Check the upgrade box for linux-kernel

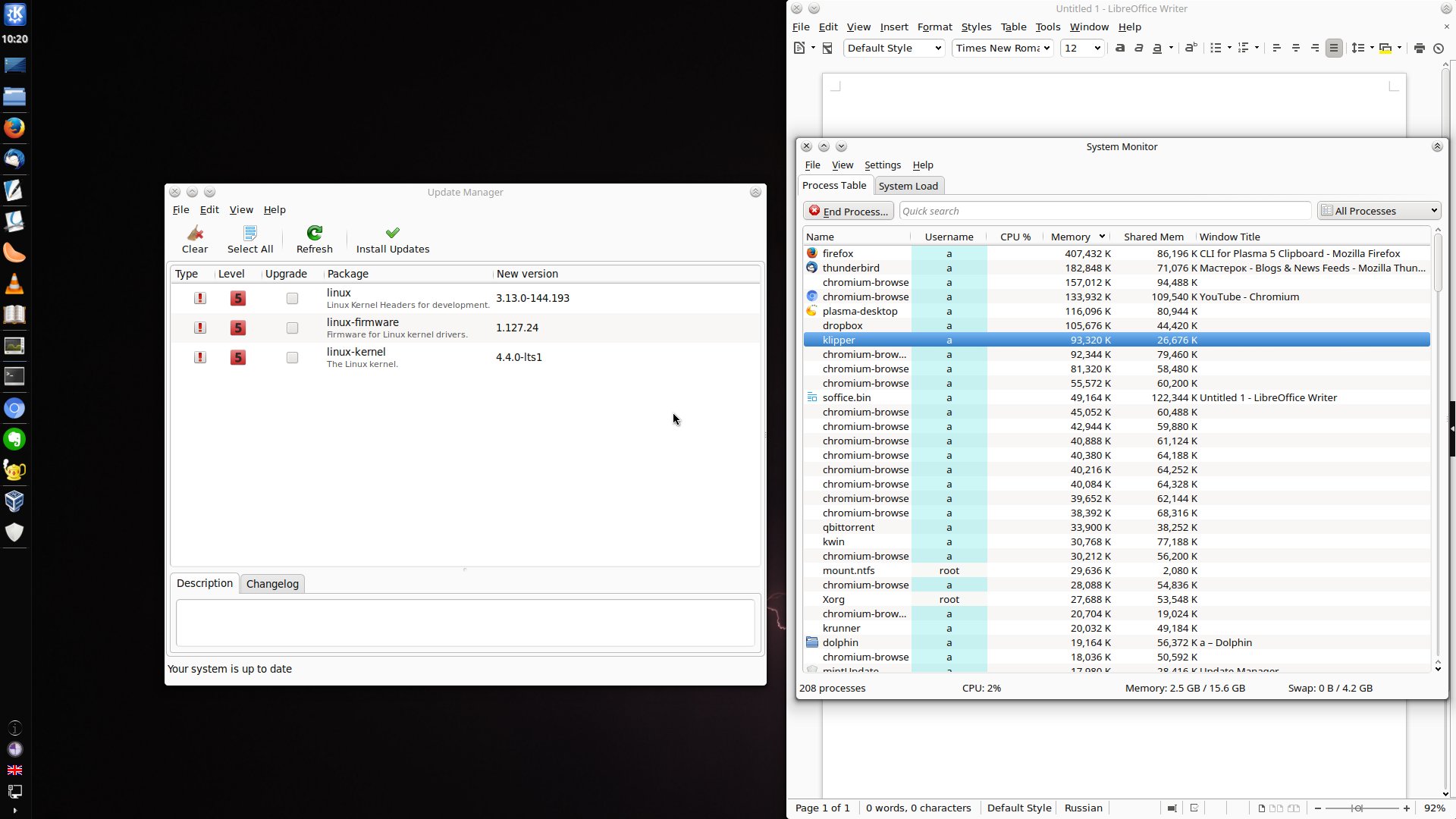[292, 358]
